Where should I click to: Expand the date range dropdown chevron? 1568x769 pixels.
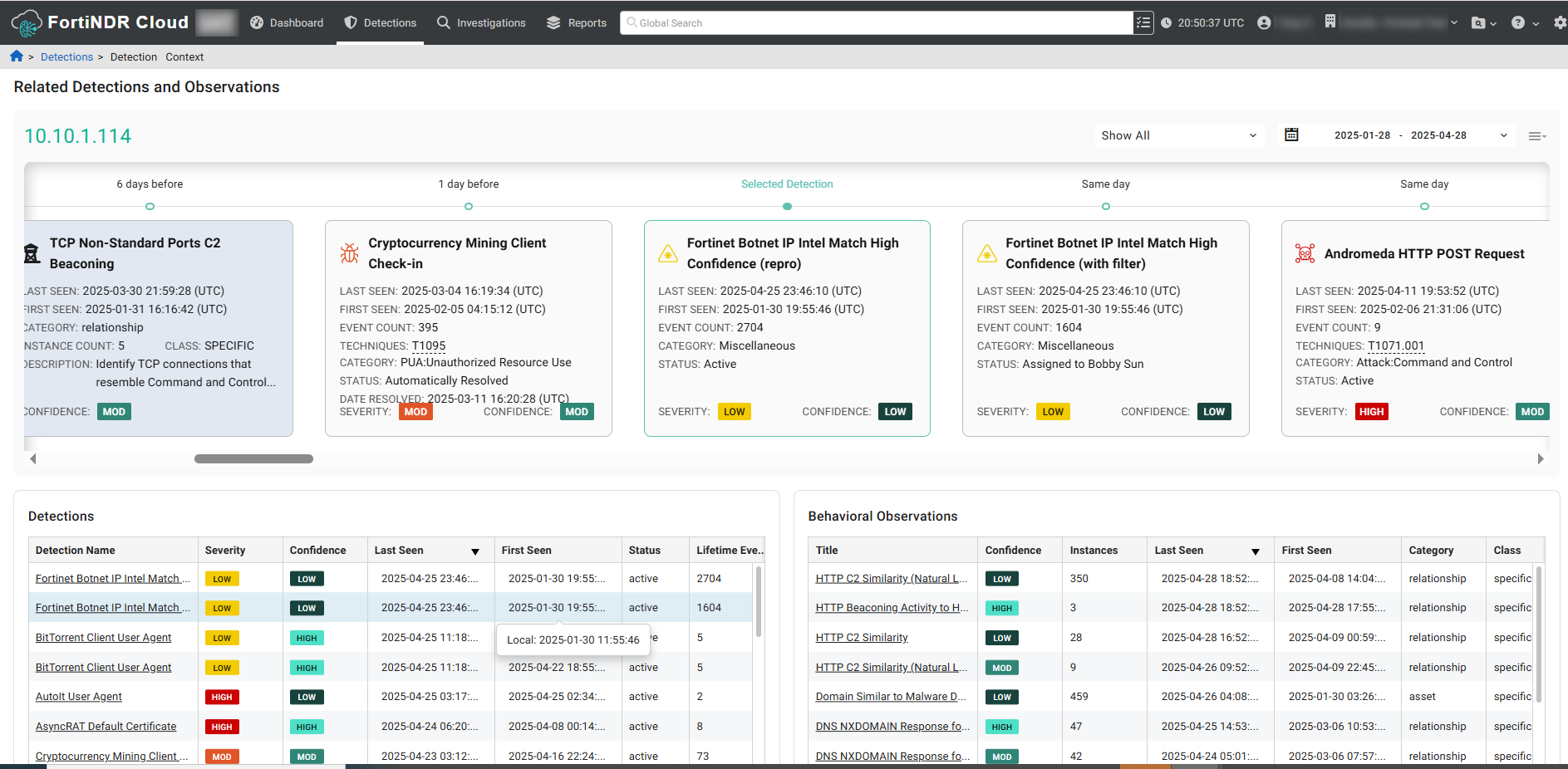click(x=1504, y=135)
